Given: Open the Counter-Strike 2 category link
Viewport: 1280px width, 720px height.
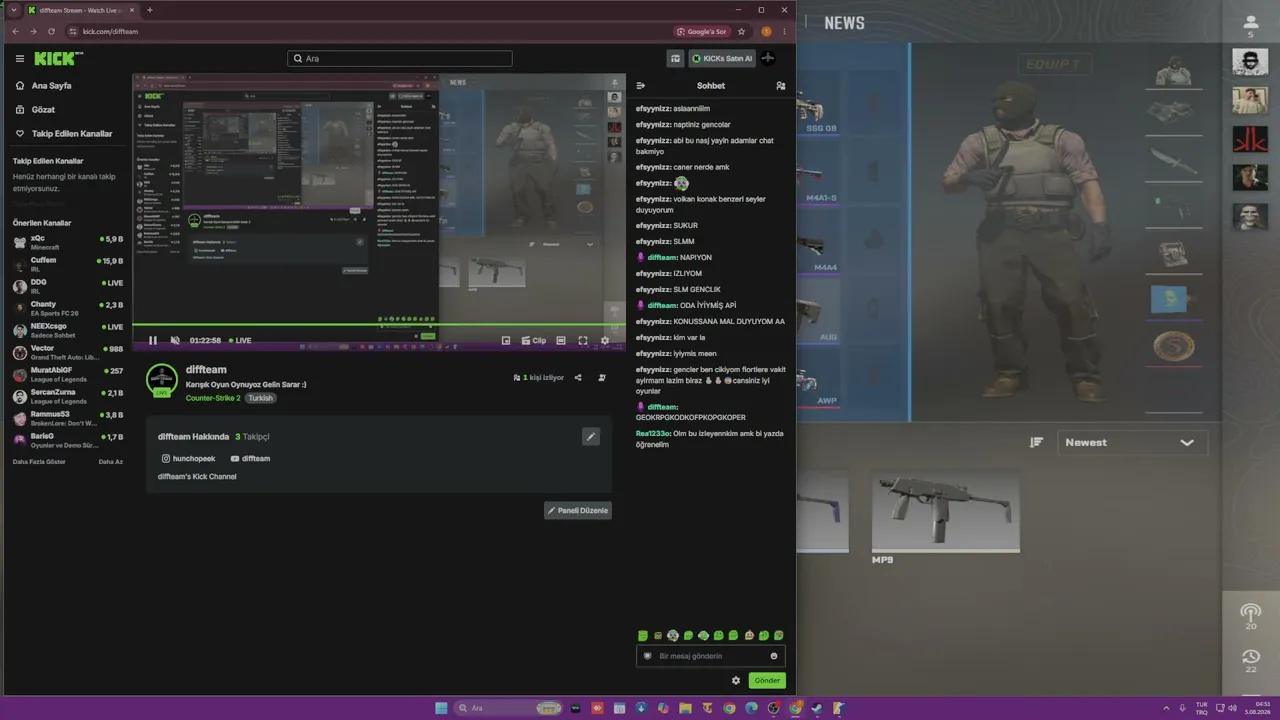Looking at the screenshot, I should click(213, 398).
